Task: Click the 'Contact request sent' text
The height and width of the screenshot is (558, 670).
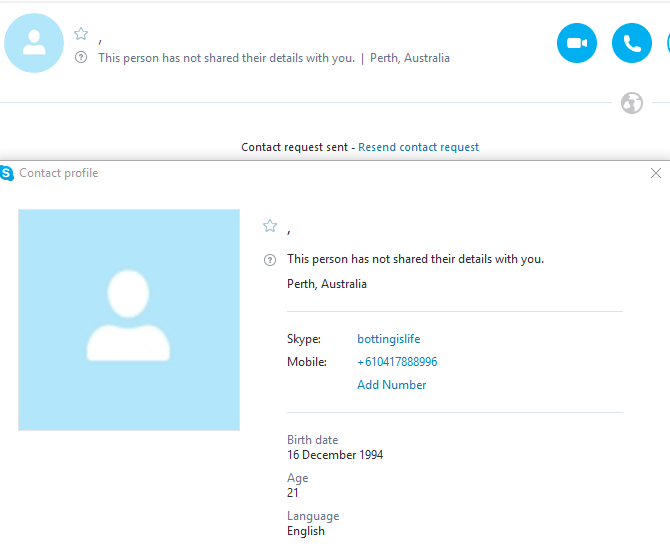Action: [294, 147]
